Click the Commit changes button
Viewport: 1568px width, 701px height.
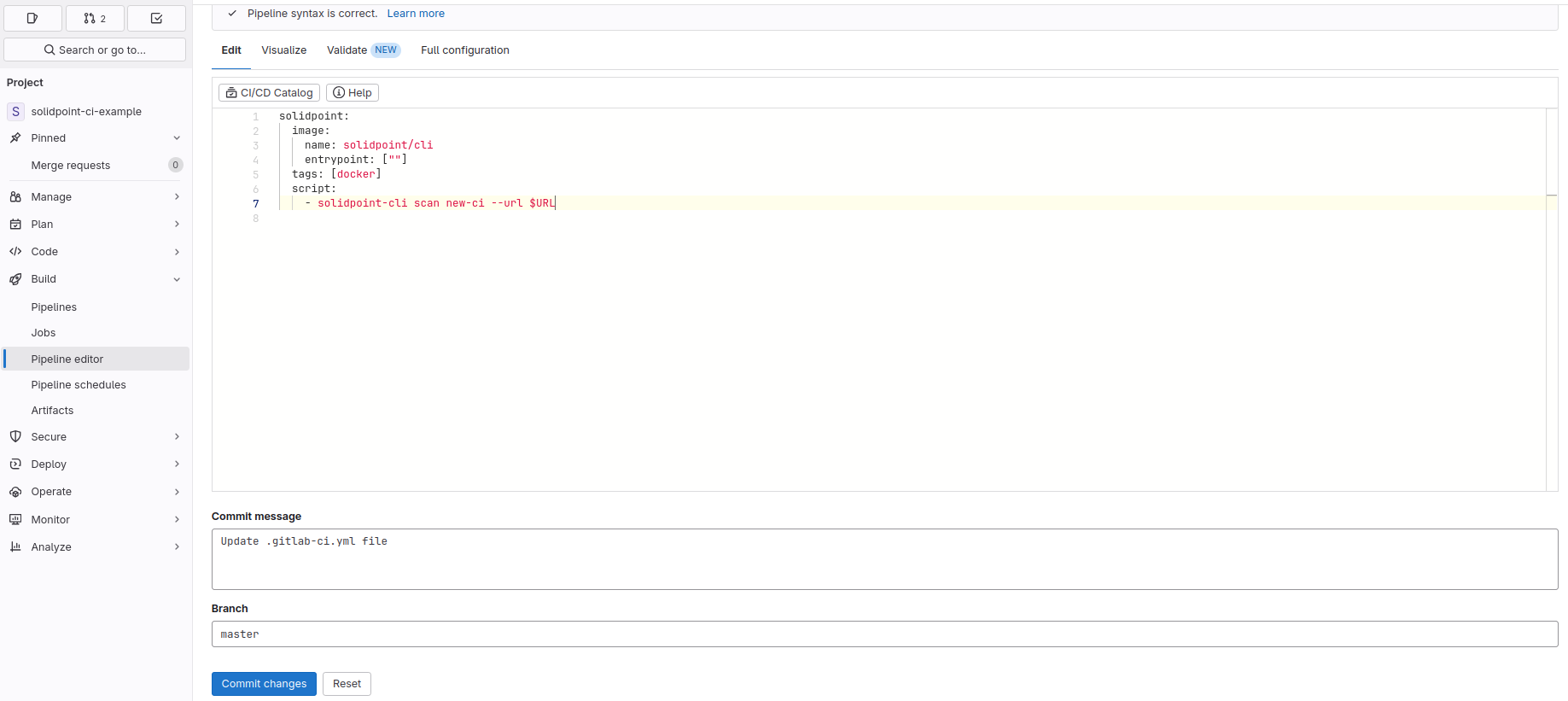click(x=264, y=684)
